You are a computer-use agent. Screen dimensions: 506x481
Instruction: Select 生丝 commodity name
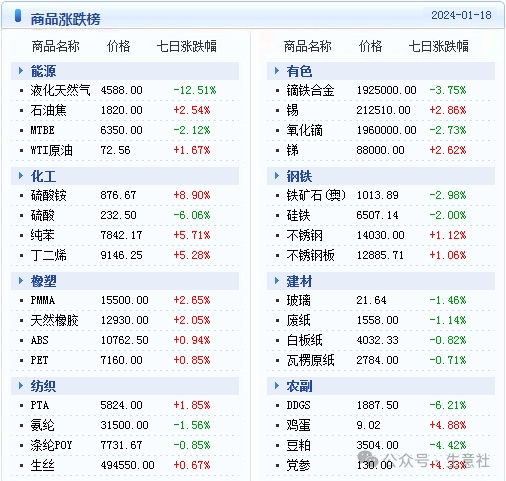coord(42,465)
